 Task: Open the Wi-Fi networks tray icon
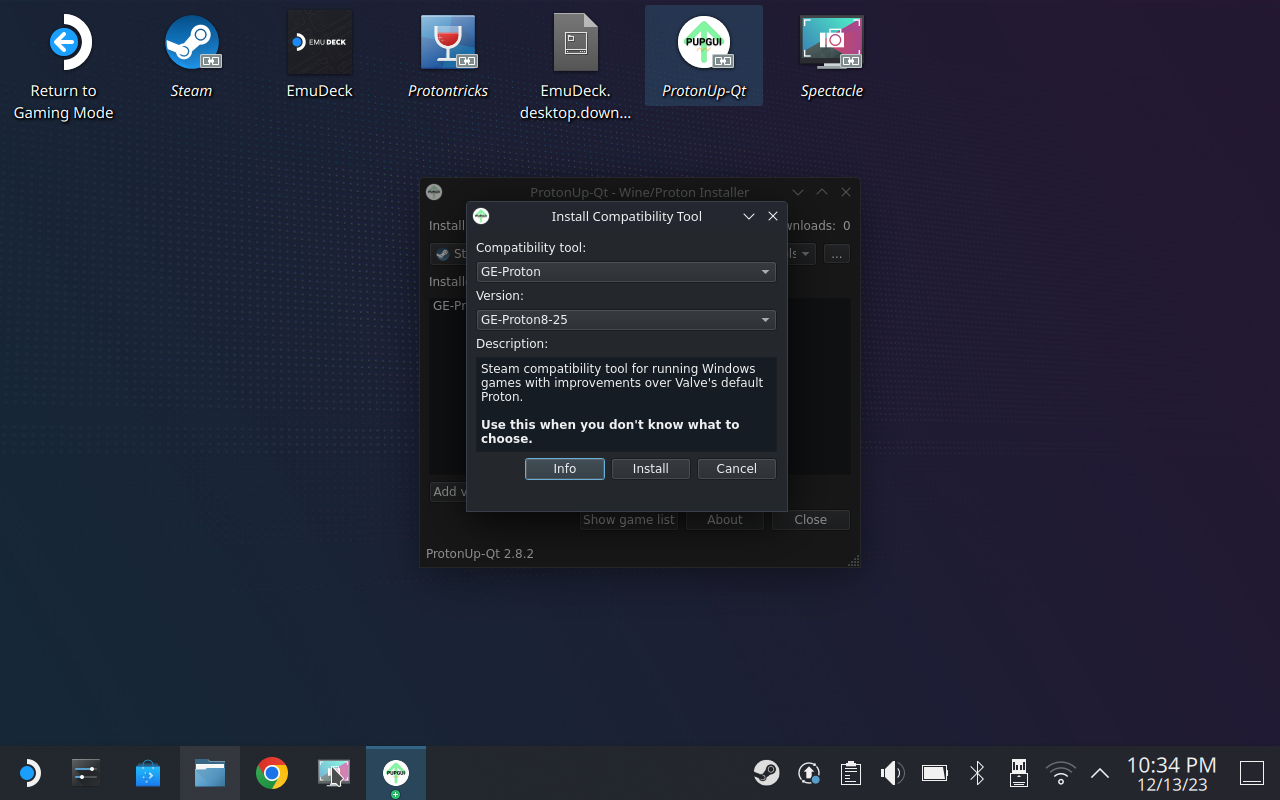(x=1060, y=772)
